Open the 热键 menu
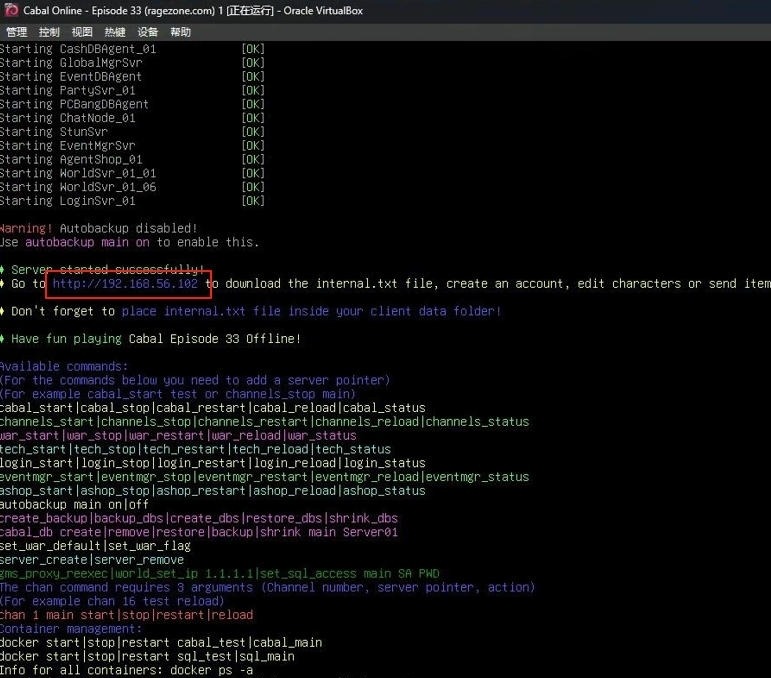771x678 pixels. pos(115,32)
